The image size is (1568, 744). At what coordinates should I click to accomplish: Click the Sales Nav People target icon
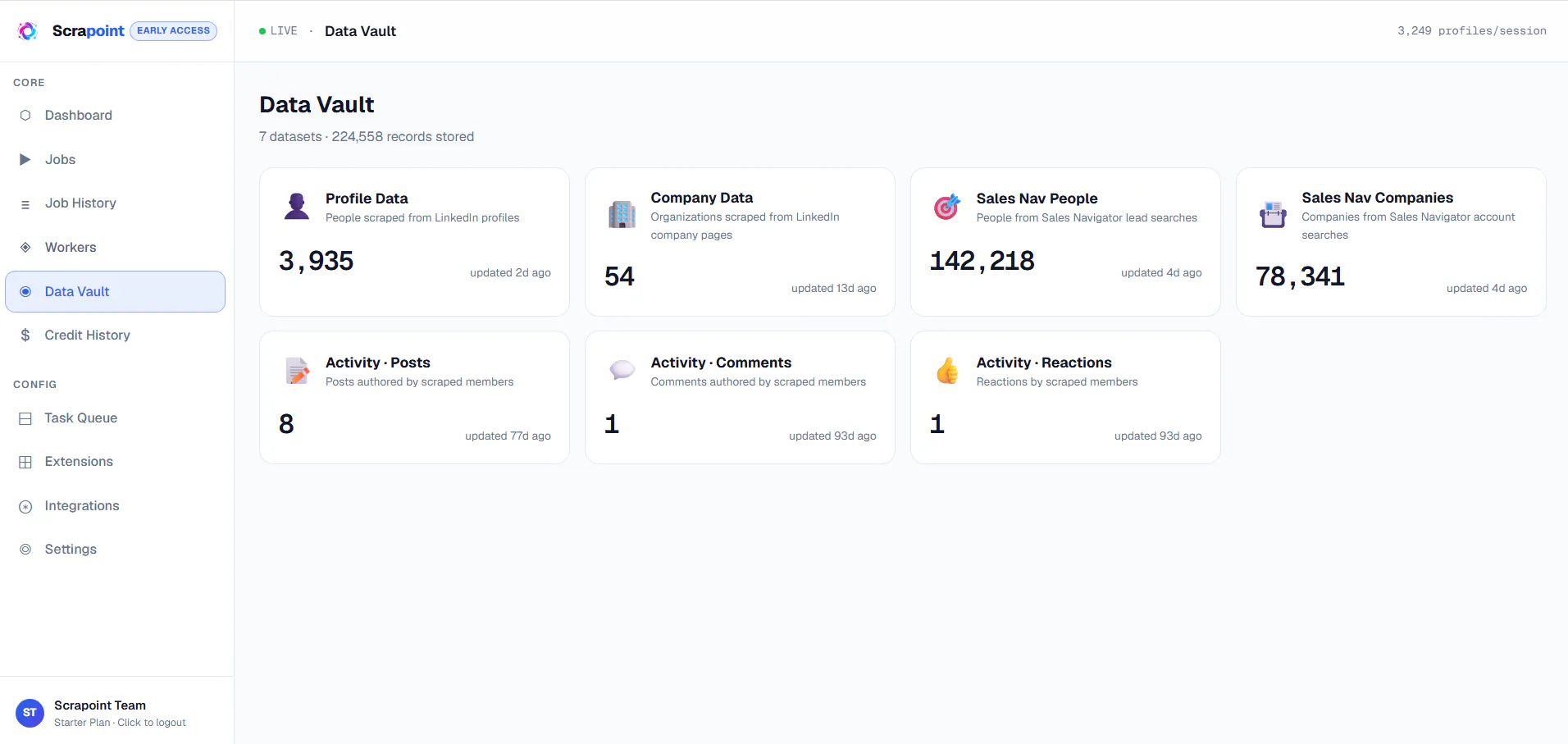pyautogui.click(x=947, y=207)
